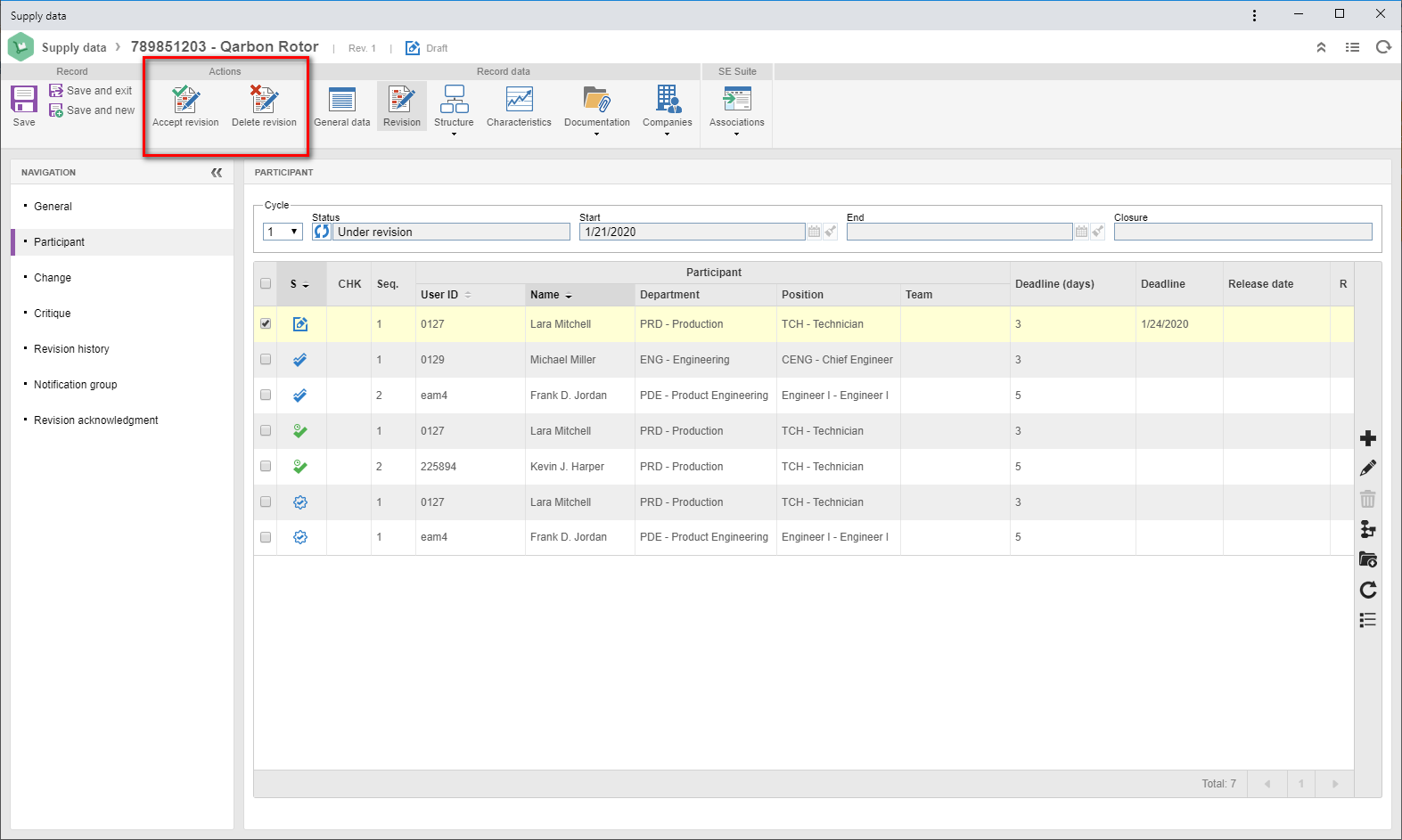
Task: Click the Supply data breadcrumb
Action: pyautogui.click(x=74, y=48)
